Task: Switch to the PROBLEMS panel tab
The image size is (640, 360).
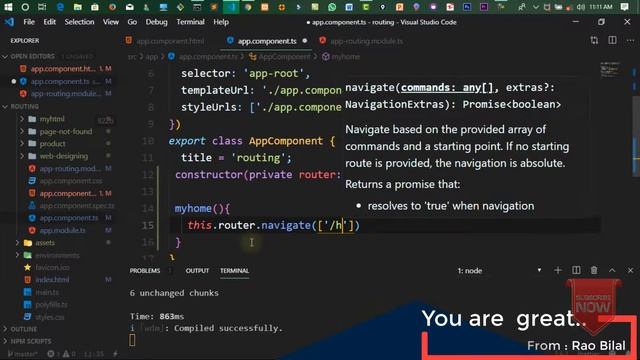Action: (x=145, y=271)
